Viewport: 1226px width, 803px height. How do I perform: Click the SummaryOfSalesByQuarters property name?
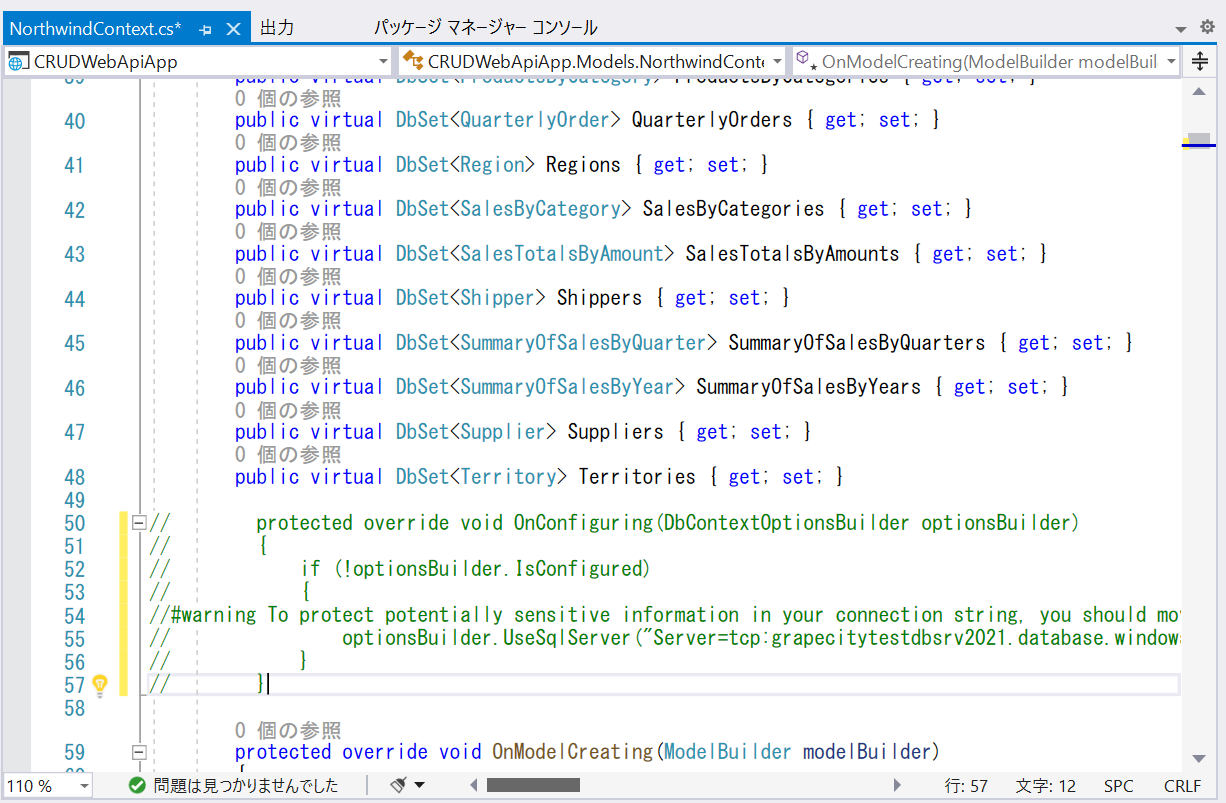click(857, 343)
